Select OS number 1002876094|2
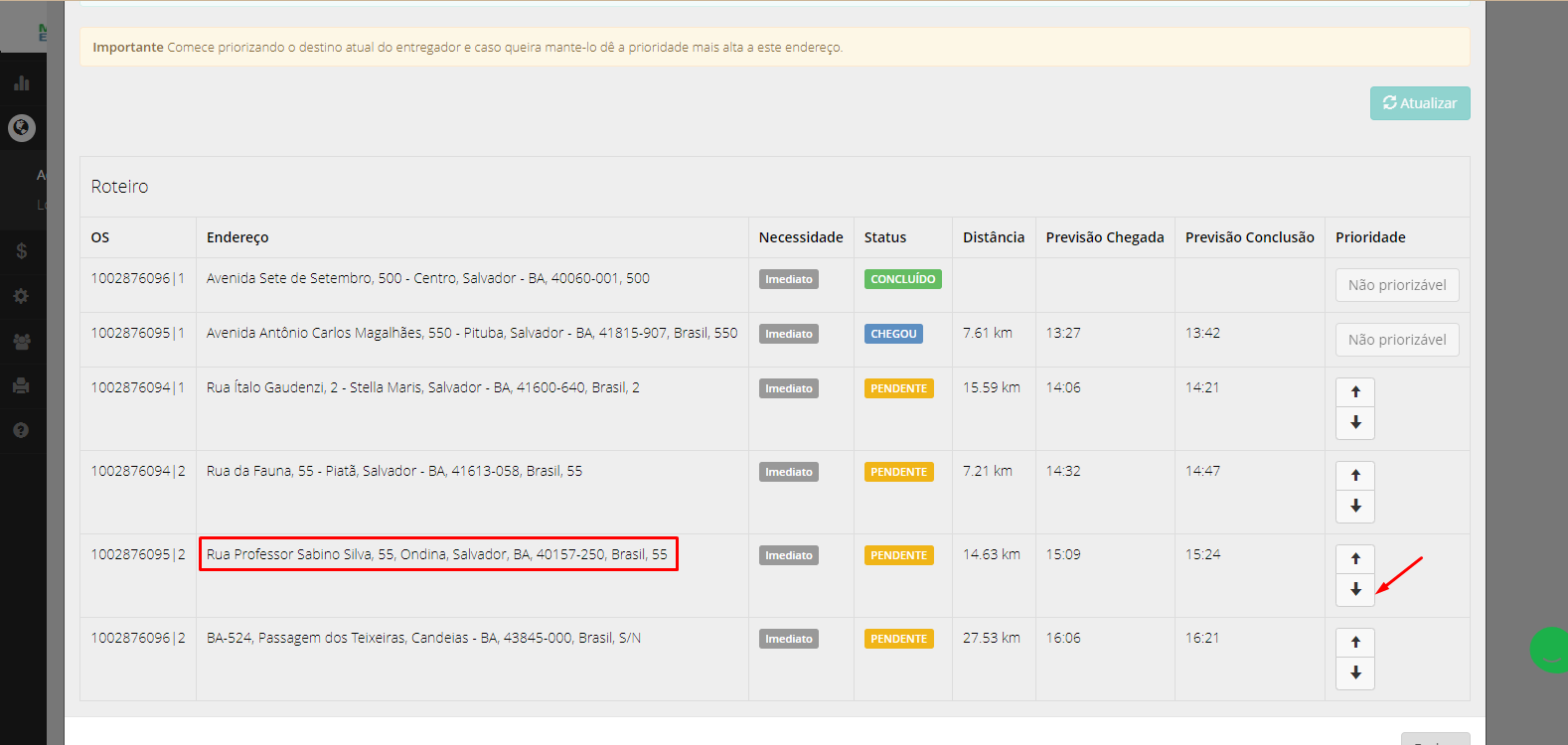 click(138, 471)
